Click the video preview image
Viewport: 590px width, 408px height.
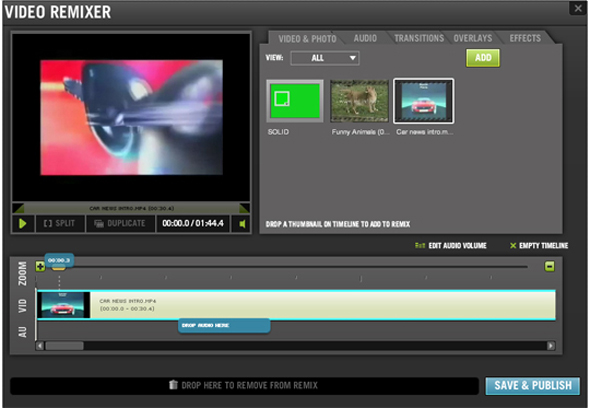click(x=131, y=117)
